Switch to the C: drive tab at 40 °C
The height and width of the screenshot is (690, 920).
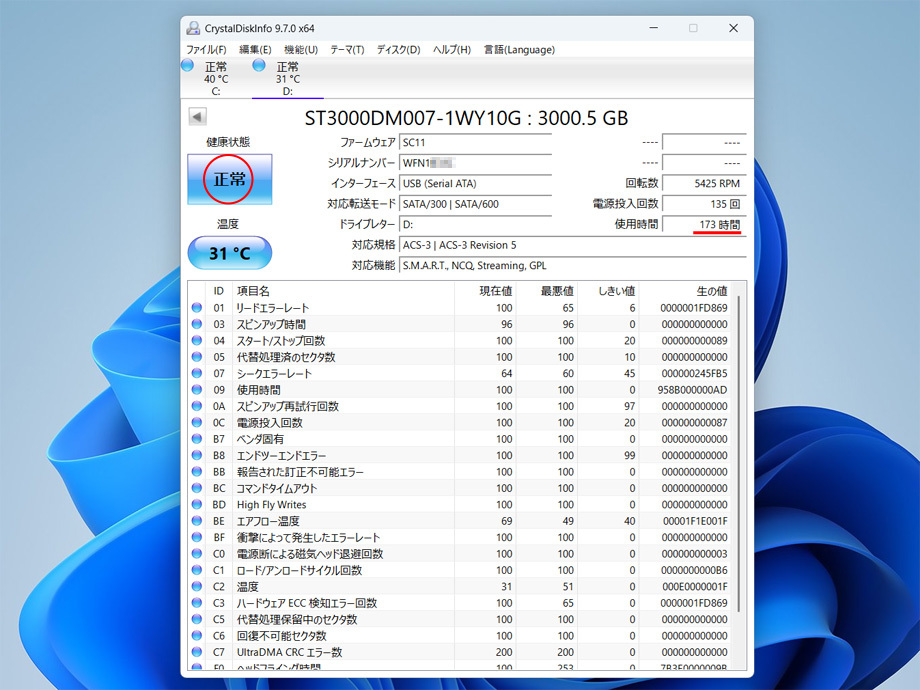tap(216, 79)
